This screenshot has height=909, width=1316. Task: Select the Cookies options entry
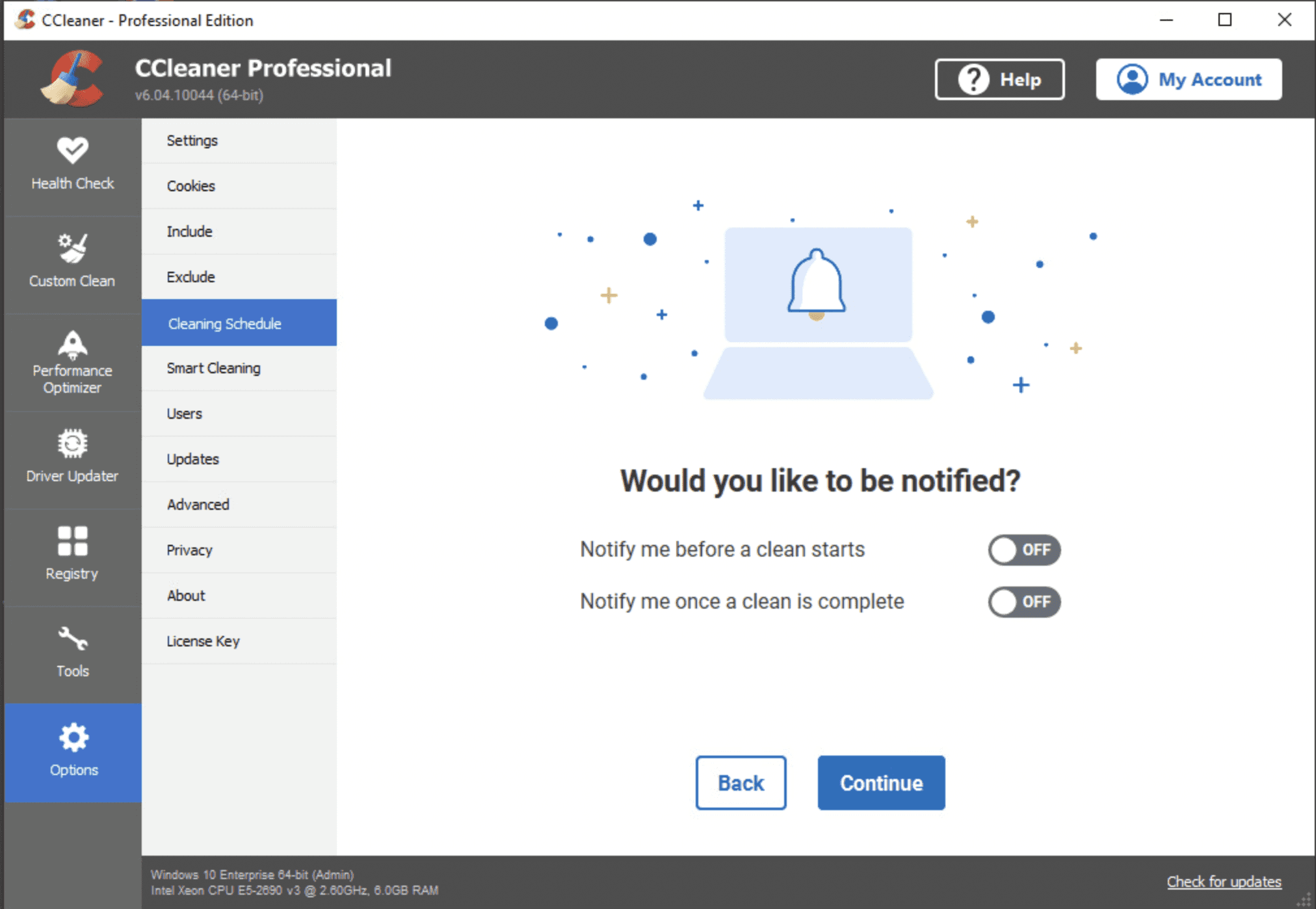pyautogui.click(x=191, y=186)
